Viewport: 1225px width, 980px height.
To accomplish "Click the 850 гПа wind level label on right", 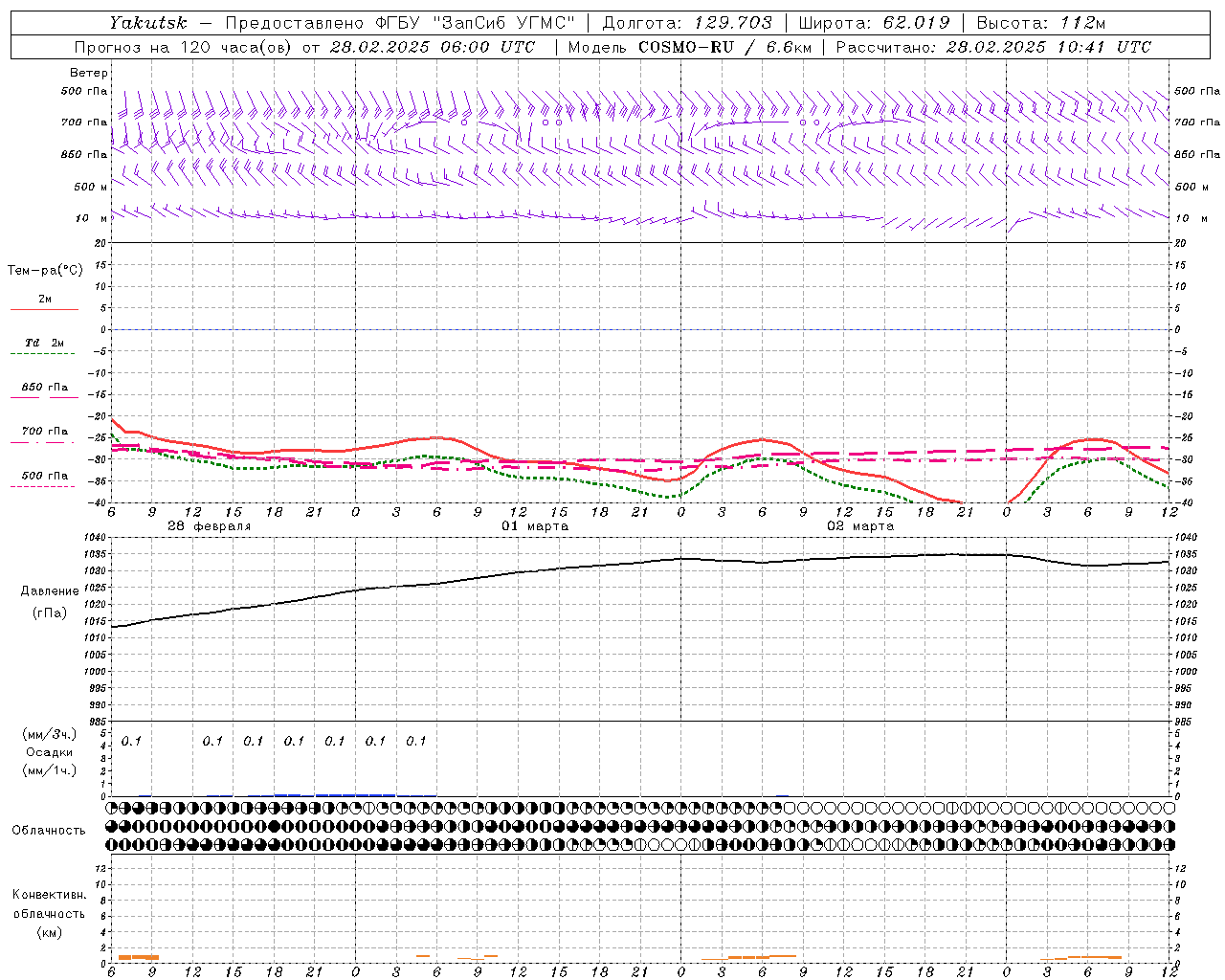I will click(1197, 154).
